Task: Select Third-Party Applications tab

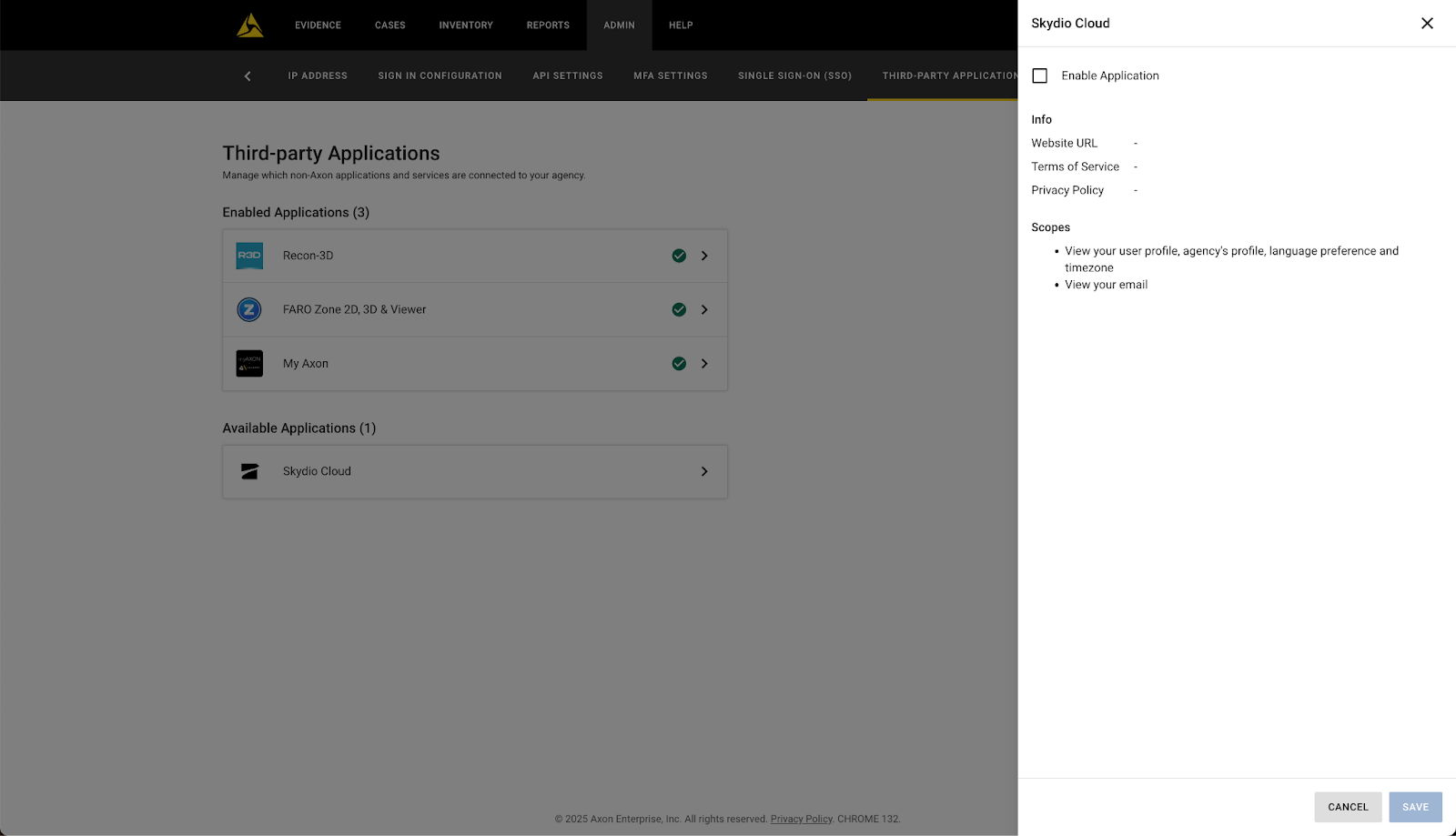Action: (x=943, y=76)
